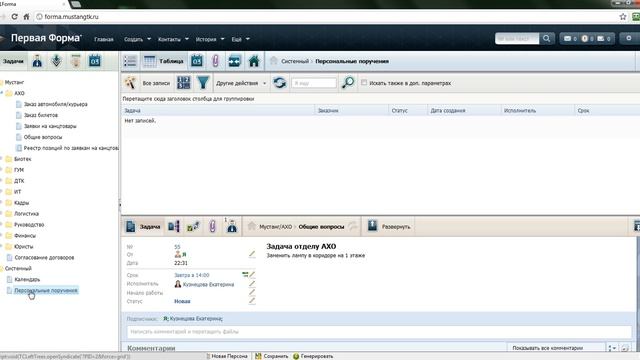Image resolution: width=640 pixels, height=360 pixels.
Task: Click the gear settings icon in header
Action: click(629, 38)
